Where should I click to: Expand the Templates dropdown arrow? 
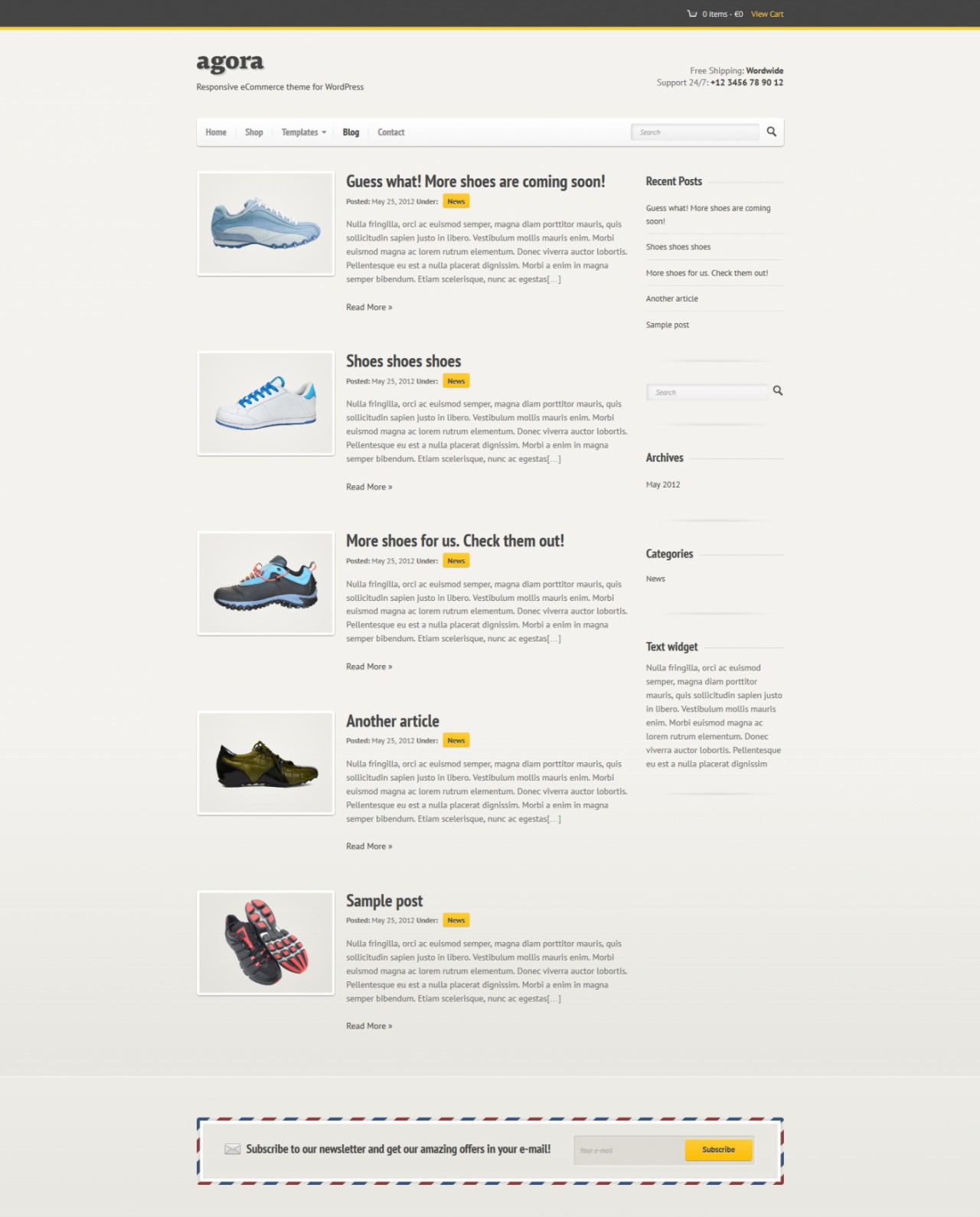pyautogui.click(x=324, y=132)
